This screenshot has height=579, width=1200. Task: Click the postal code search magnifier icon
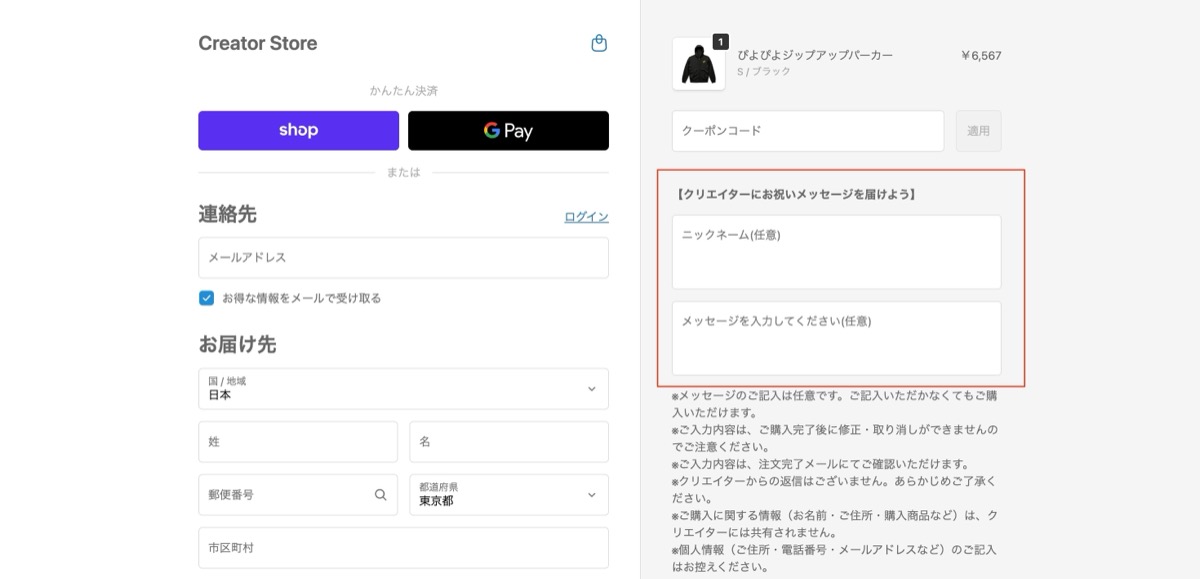coord(380,494)
